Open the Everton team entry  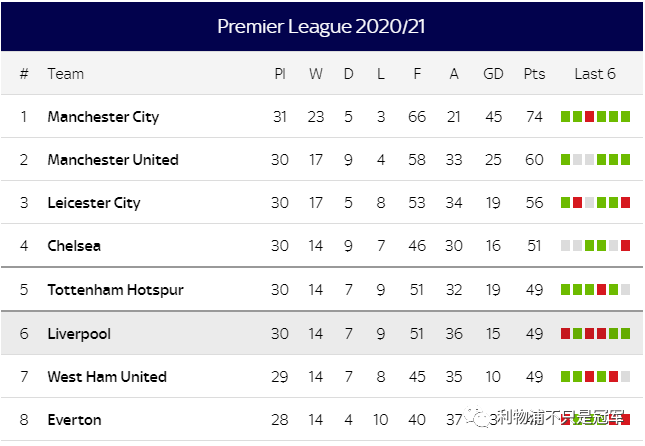coord(74,420)
